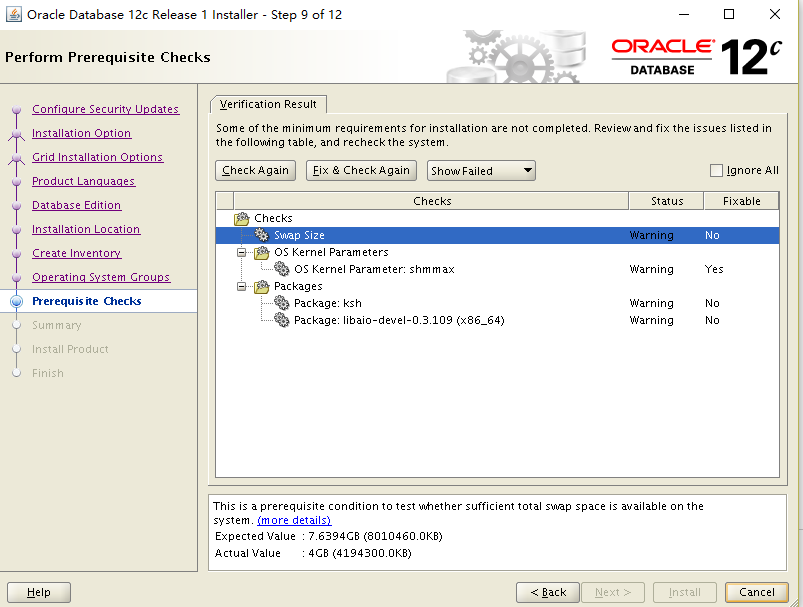The width and height of the screenshot is (803, 607).
Task: Go to Installation Location step
Action: 86,229
